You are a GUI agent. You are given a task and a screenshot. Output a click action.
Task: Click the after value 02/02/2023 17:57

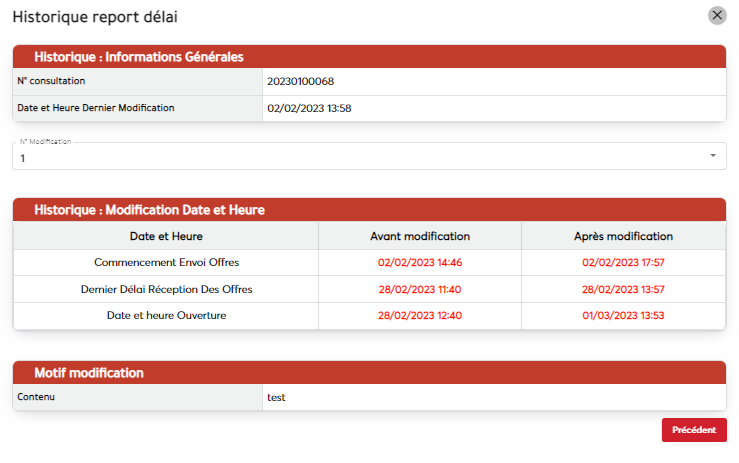coord(623,263)
